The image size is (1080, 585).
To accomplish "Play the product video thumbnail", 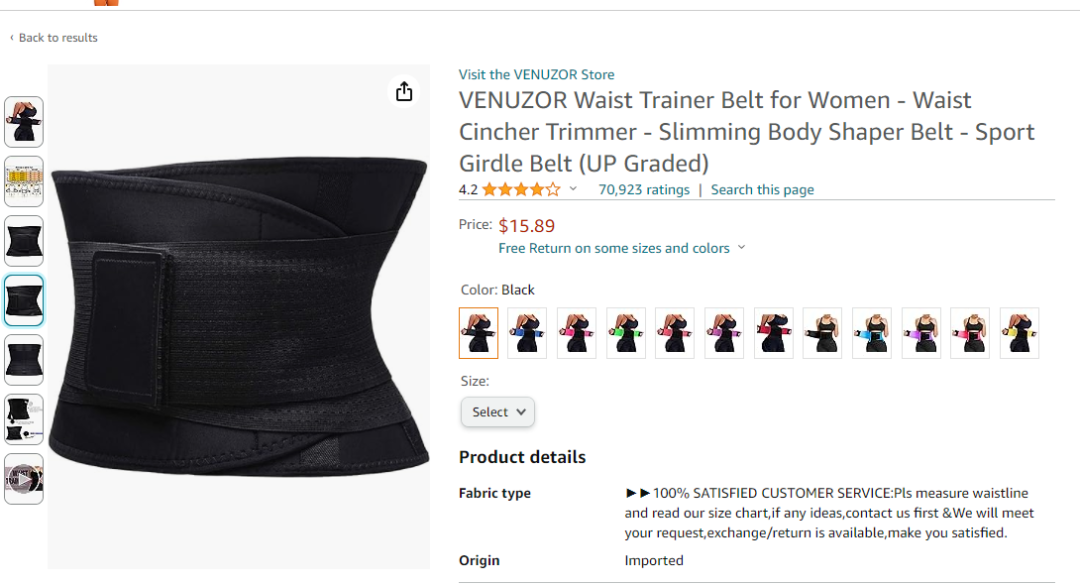I will pos(24,479).
